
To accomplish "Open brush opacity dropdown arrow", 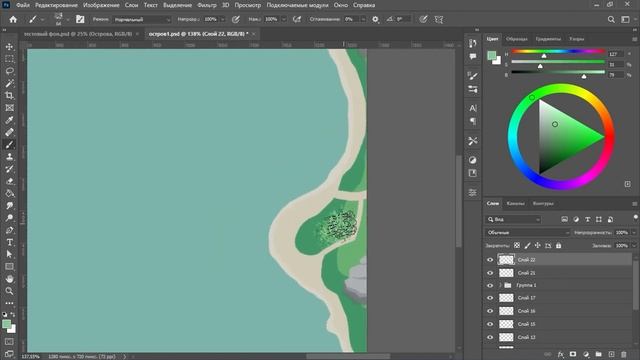I will click(x=223, y=19).
